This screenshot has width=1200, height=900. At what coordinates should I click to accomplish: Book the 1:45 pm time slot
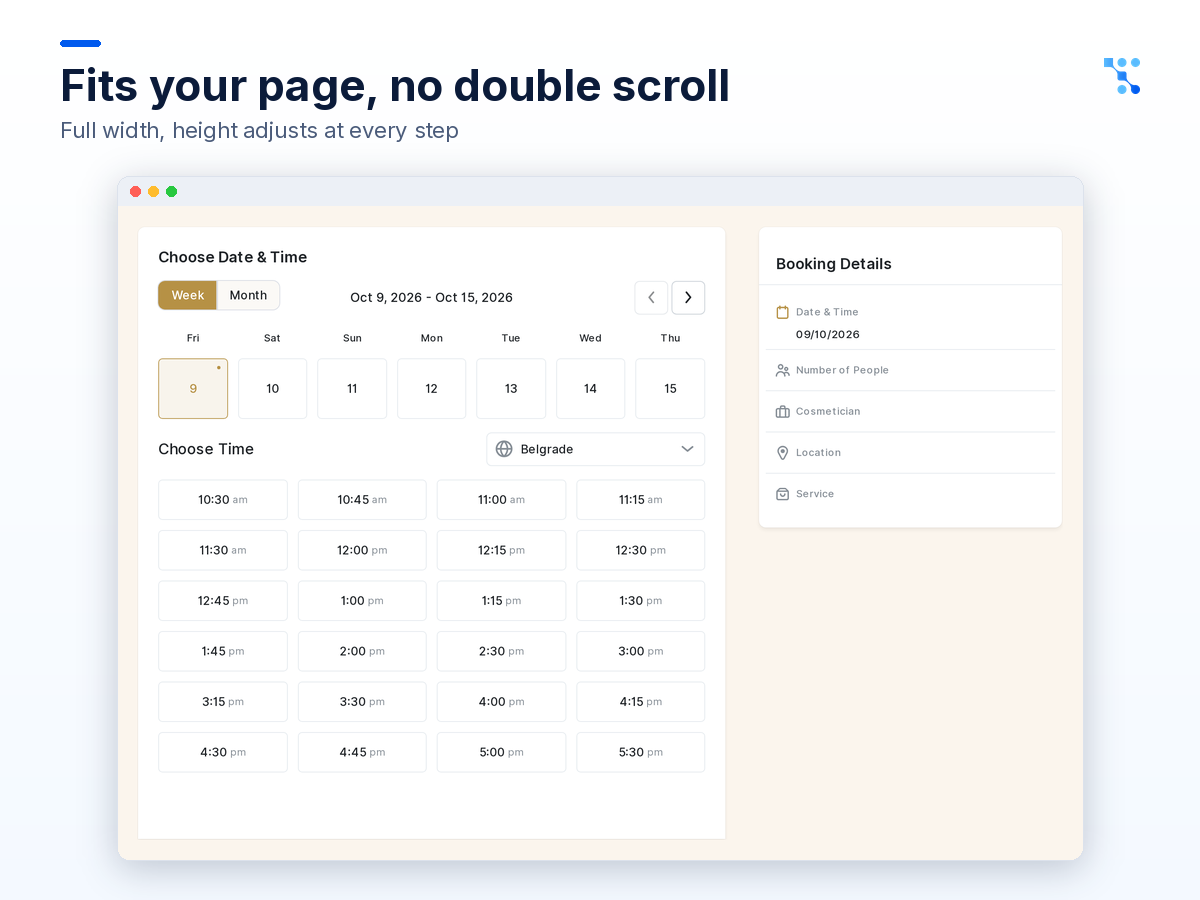(x=223, y=651)
